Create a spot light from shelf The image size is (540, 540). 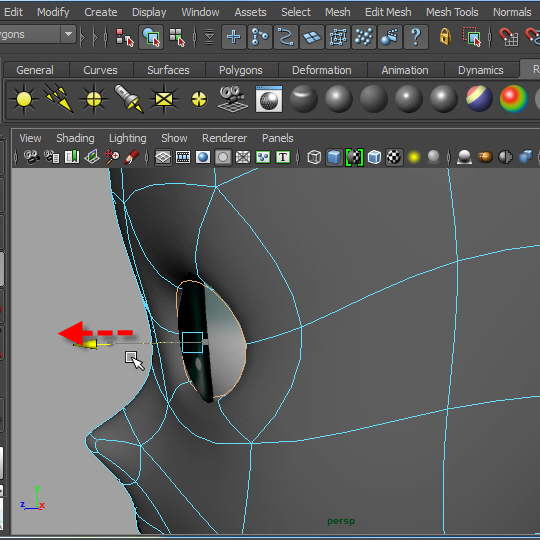(129, 99)
